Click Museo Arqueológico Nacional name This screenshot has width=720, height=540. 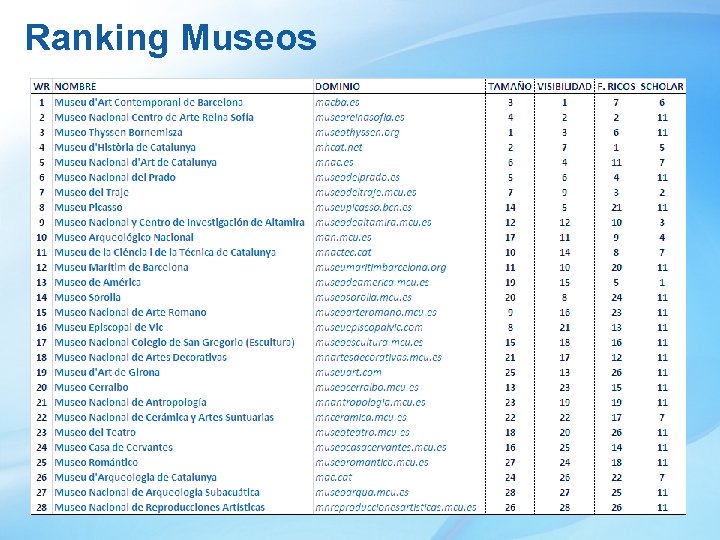pyautogui.click(x=124, y=237)
